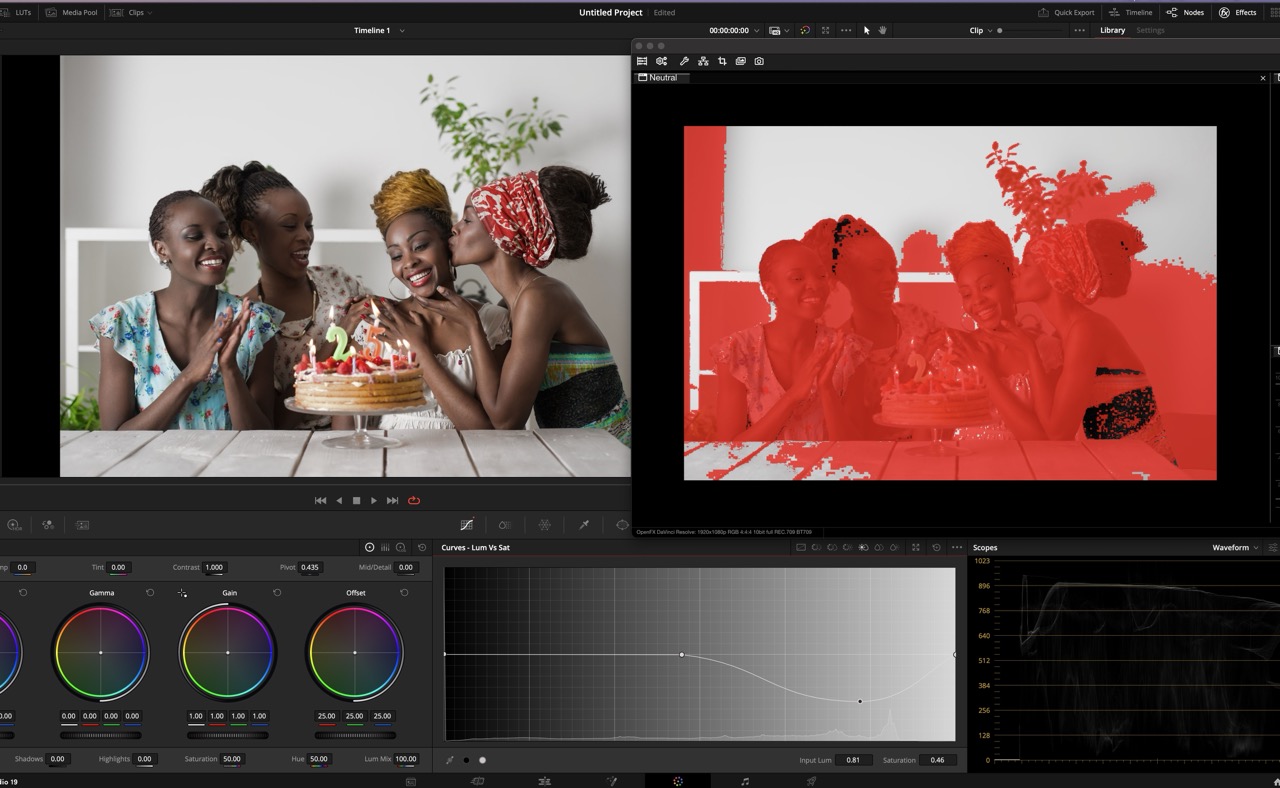This screenshot has height=788, width=1280.
Task: Close the Neutral viewer tab
Action: (x=1262, y=77)
